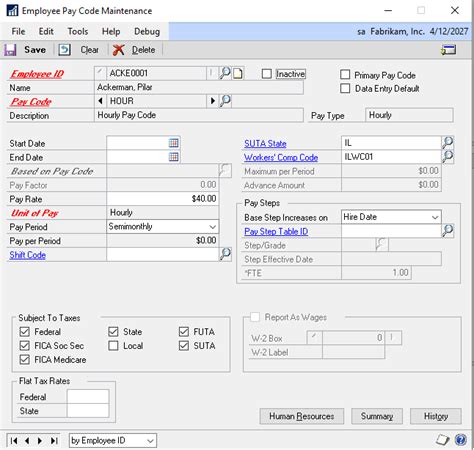Click the History button

tap(436, 416)
